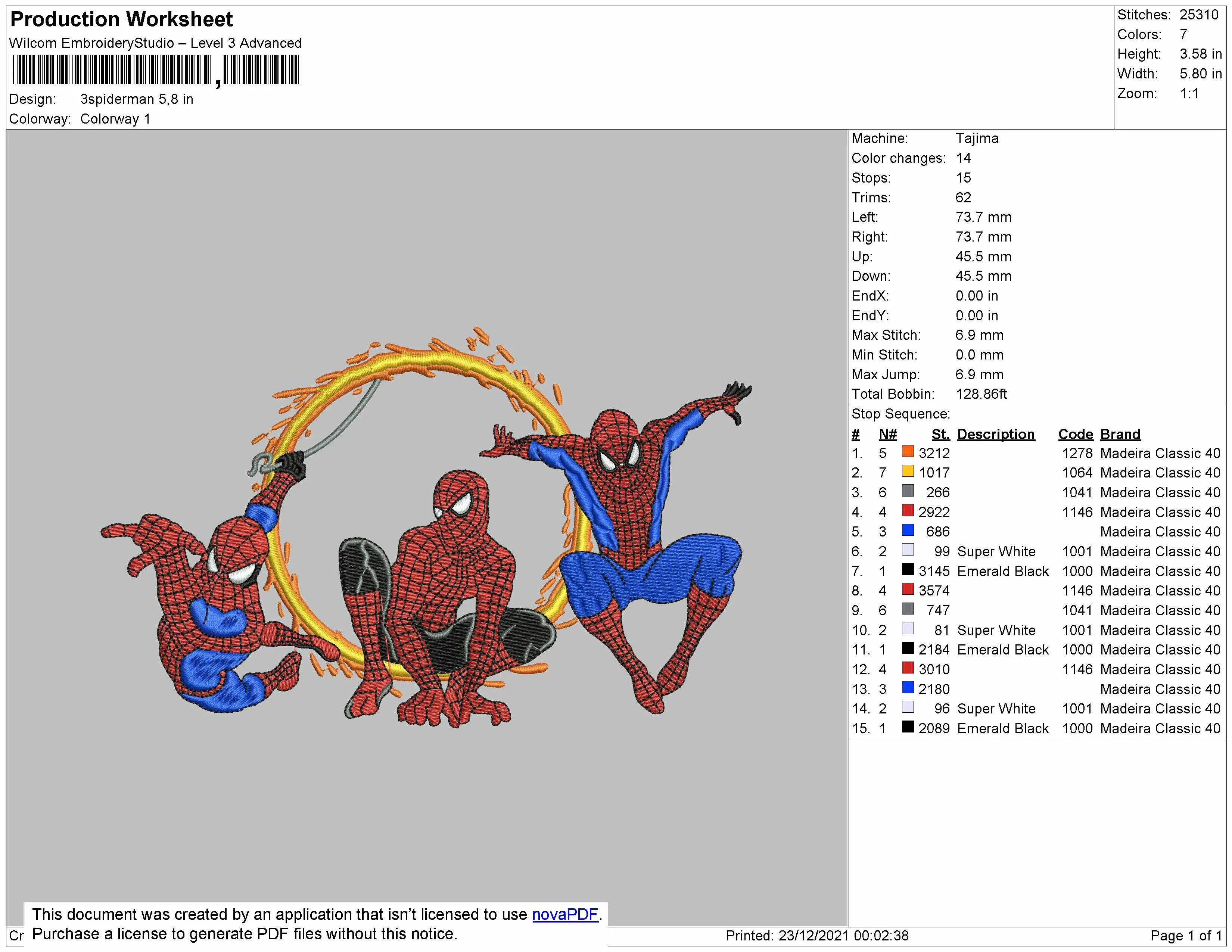Click the Description column header
Screen dimensions: 1232x952
pos(996,434)
